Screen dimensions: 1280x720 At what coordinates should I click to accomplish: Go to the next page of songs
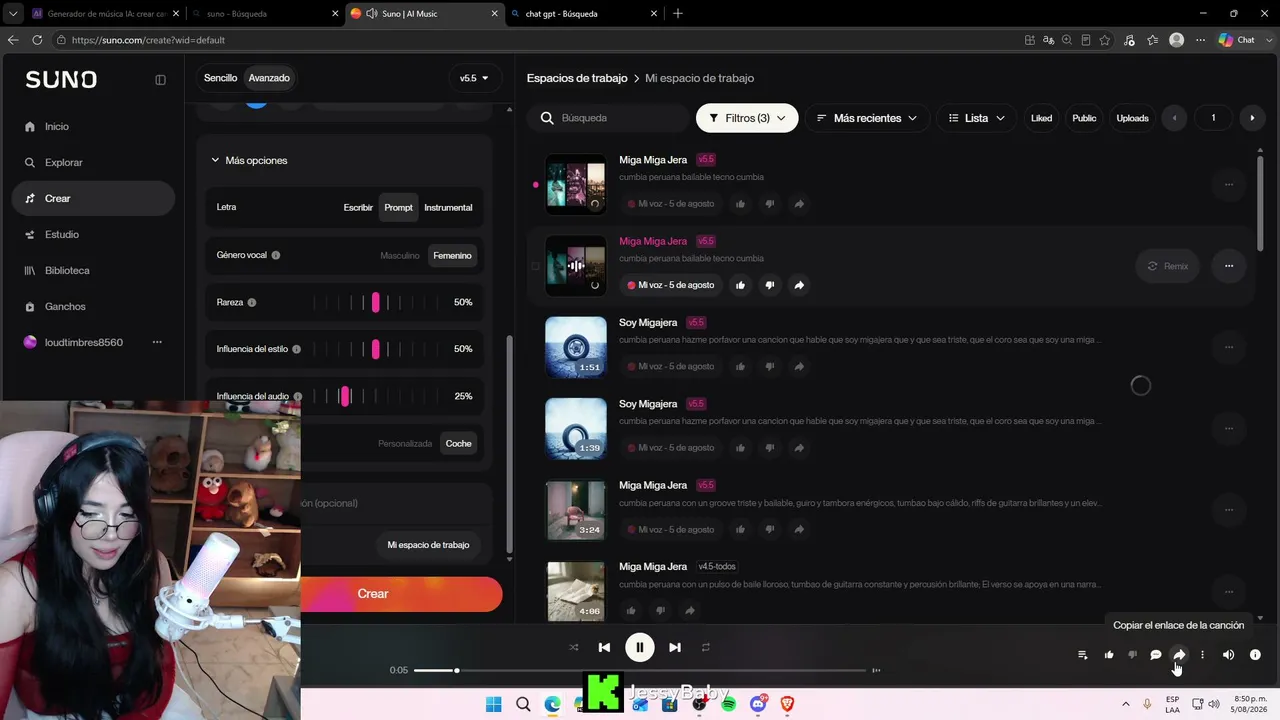point(1252,118)
